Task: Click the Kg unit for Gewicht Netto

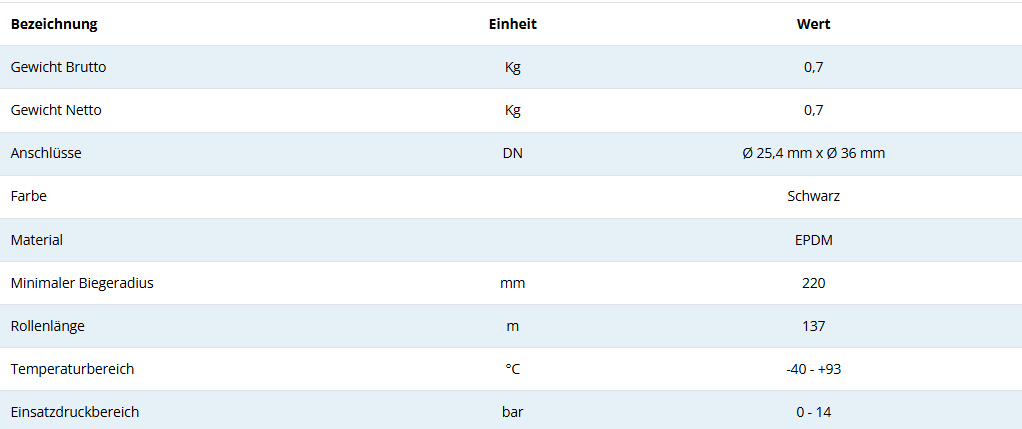Action: click(x=512, y=110)
